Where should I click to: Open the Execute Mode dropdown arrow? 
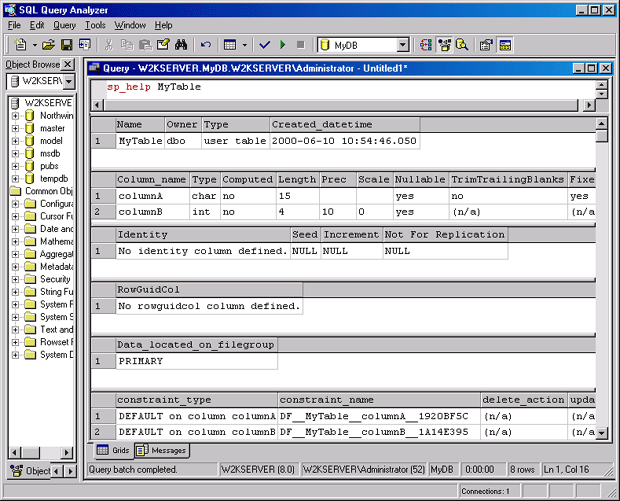(245, 45)
